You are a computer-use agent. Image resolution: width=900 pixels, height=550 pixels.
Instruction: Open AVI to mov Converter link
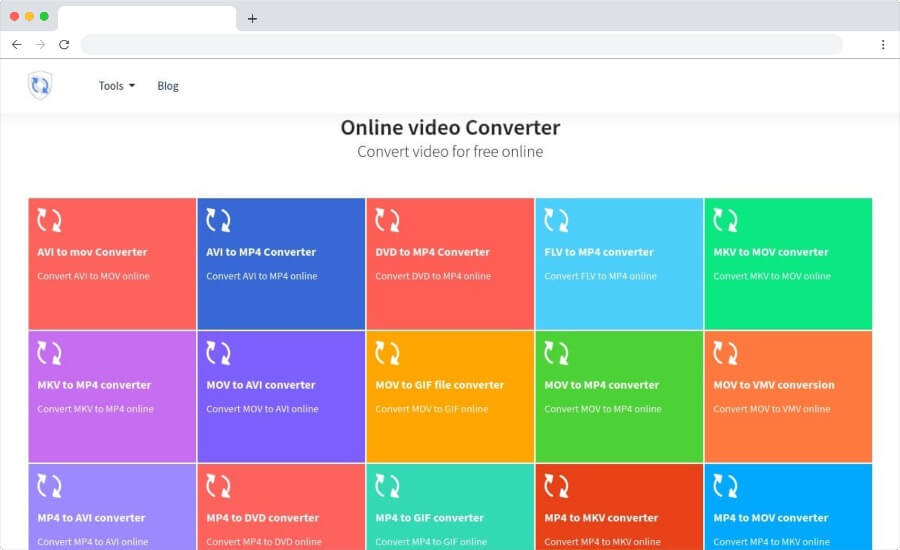coord(92,252)
